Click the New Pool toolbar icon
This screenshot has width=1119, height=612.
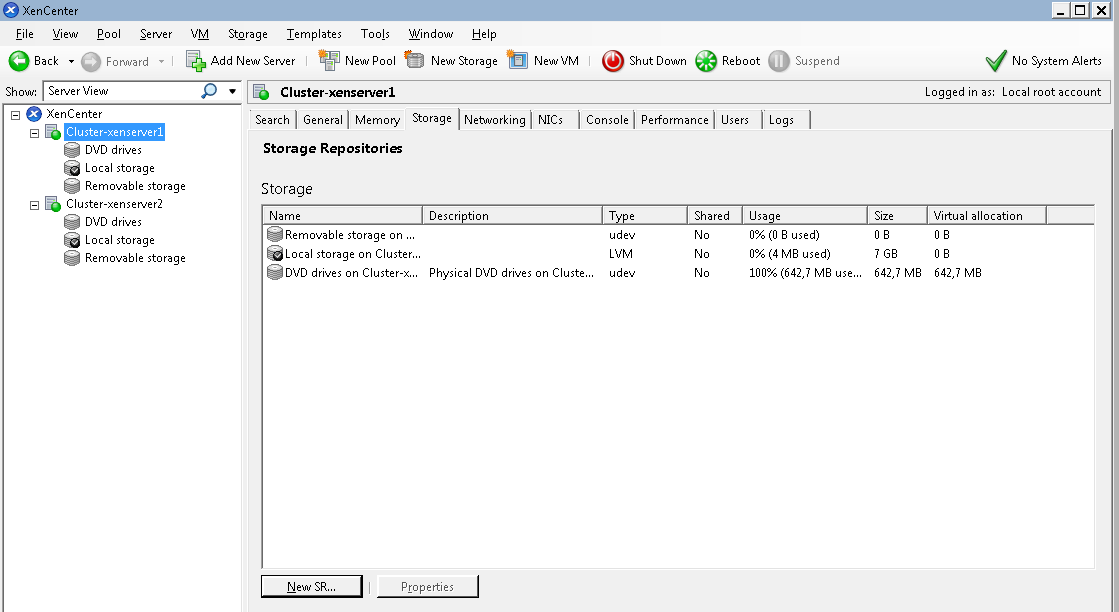point(329,60)
